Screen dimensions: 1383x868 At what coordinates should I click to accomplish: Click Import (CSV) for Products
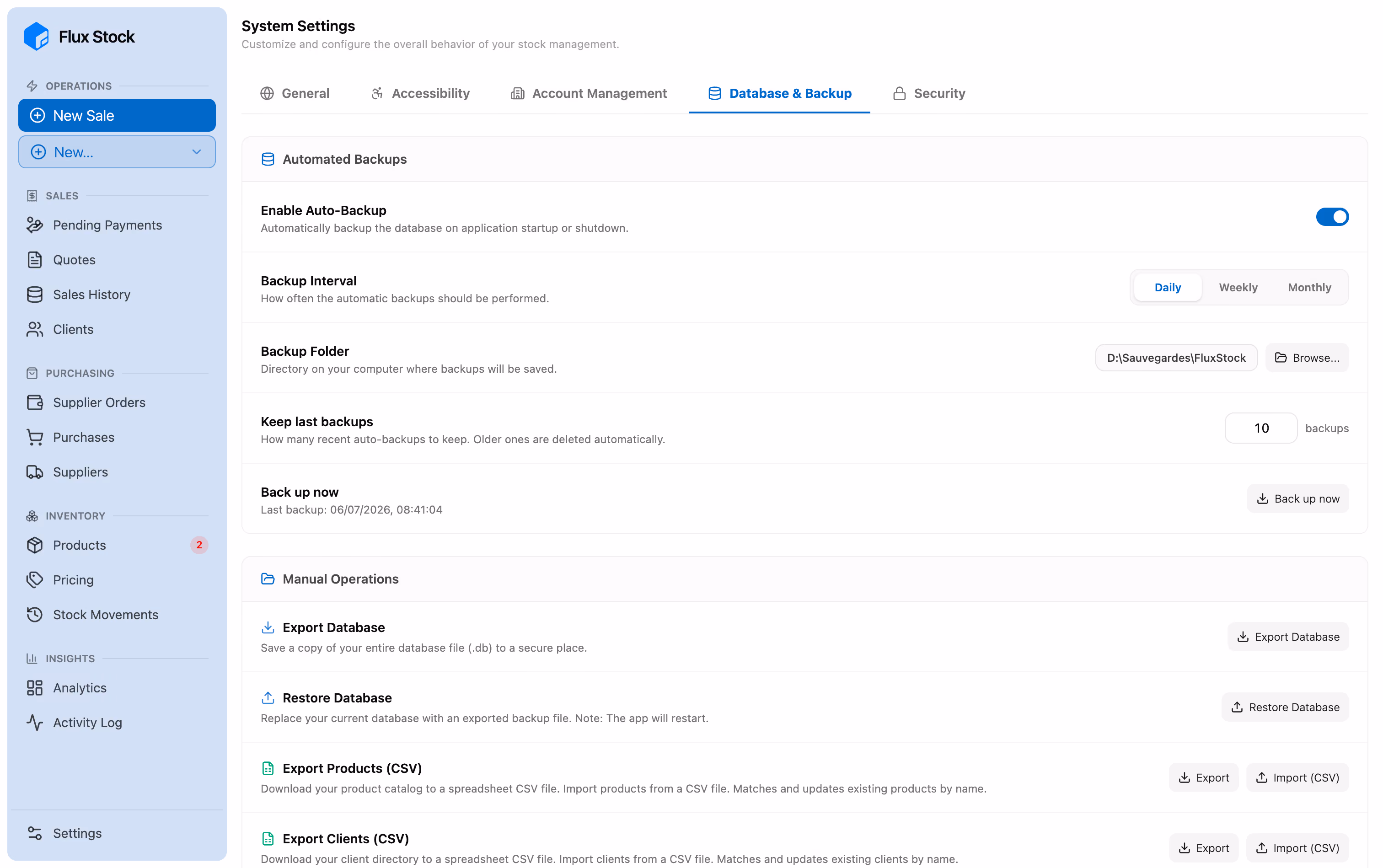[x=1297, y=778]
